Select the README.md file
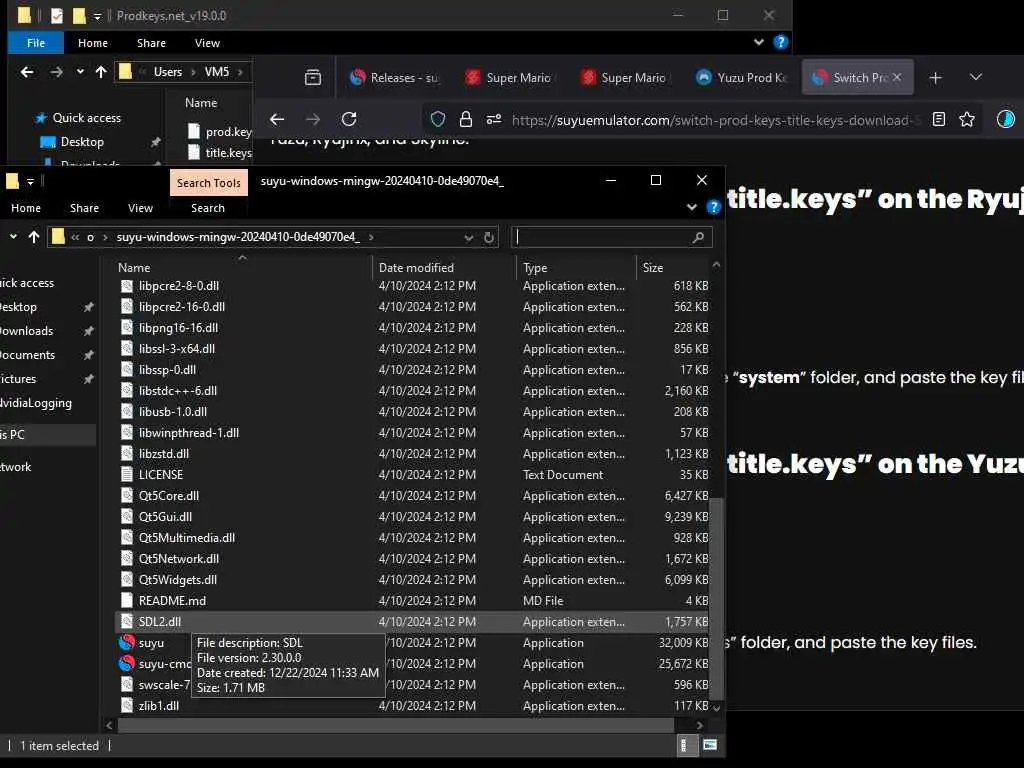Viewport: 1024px width, 768px height. [172, 601]
